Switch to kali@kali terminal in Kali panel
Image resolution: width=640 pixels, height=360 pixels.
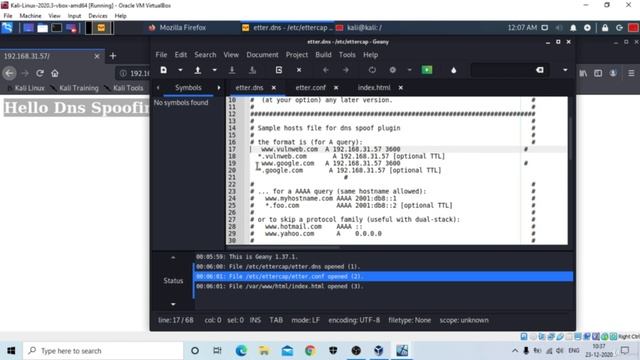[x=359, y=28]
